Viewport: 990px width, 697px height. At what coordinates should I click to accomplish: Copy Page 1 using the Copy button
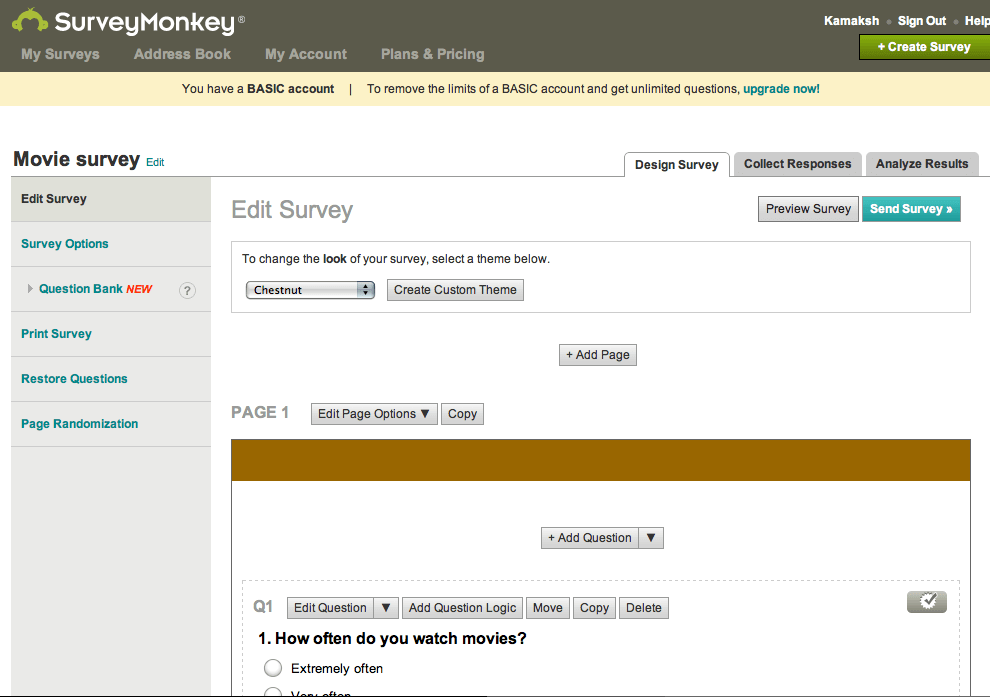[462, 414]
